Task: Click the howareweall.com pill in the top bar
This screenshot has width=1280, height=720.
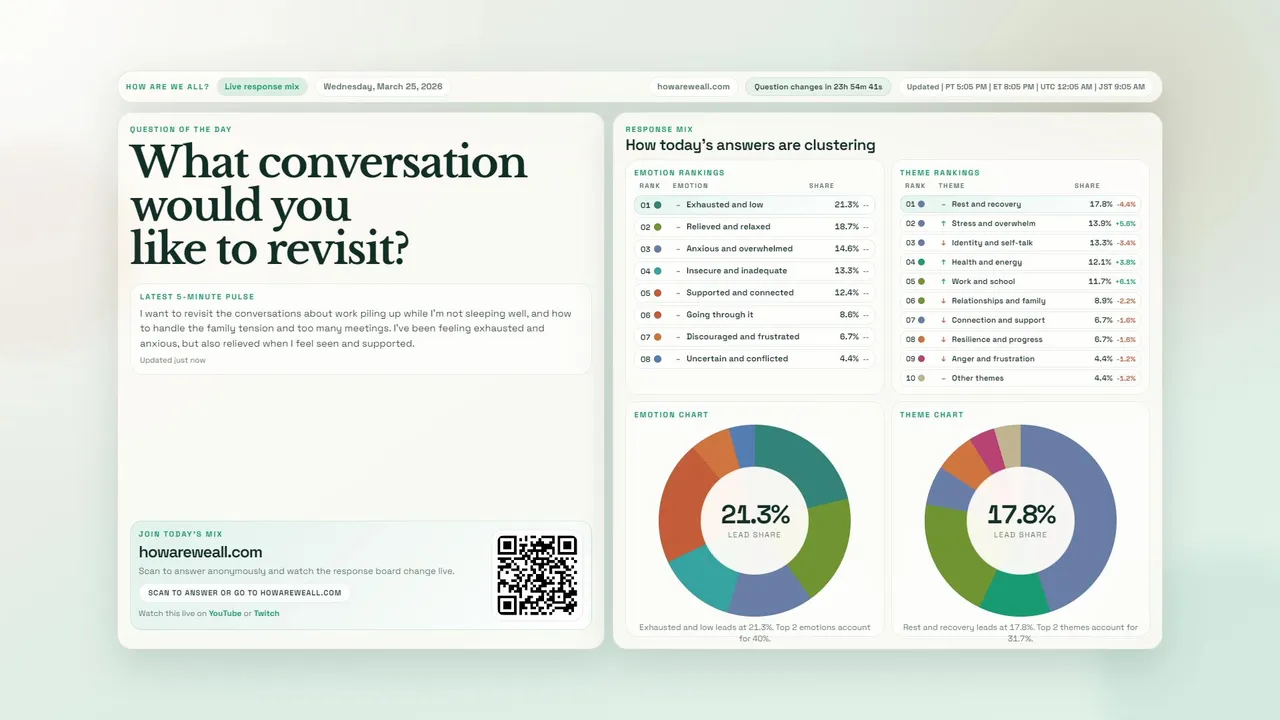Action: click(694, 87)
